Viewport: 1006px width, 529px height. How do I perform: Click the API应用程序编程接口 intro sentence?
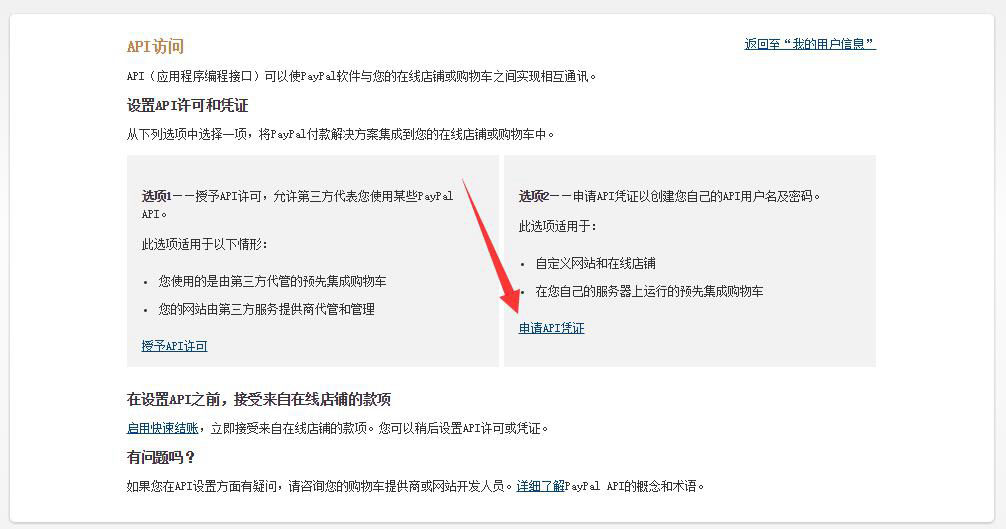click(x=361, y=76)
